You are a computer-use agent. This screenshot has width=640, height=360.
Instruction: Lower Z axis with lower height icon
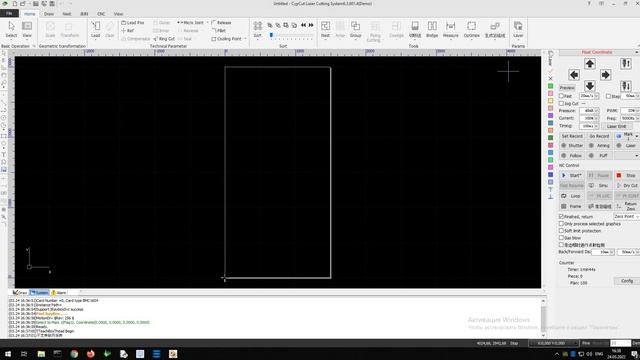[626, 86]
